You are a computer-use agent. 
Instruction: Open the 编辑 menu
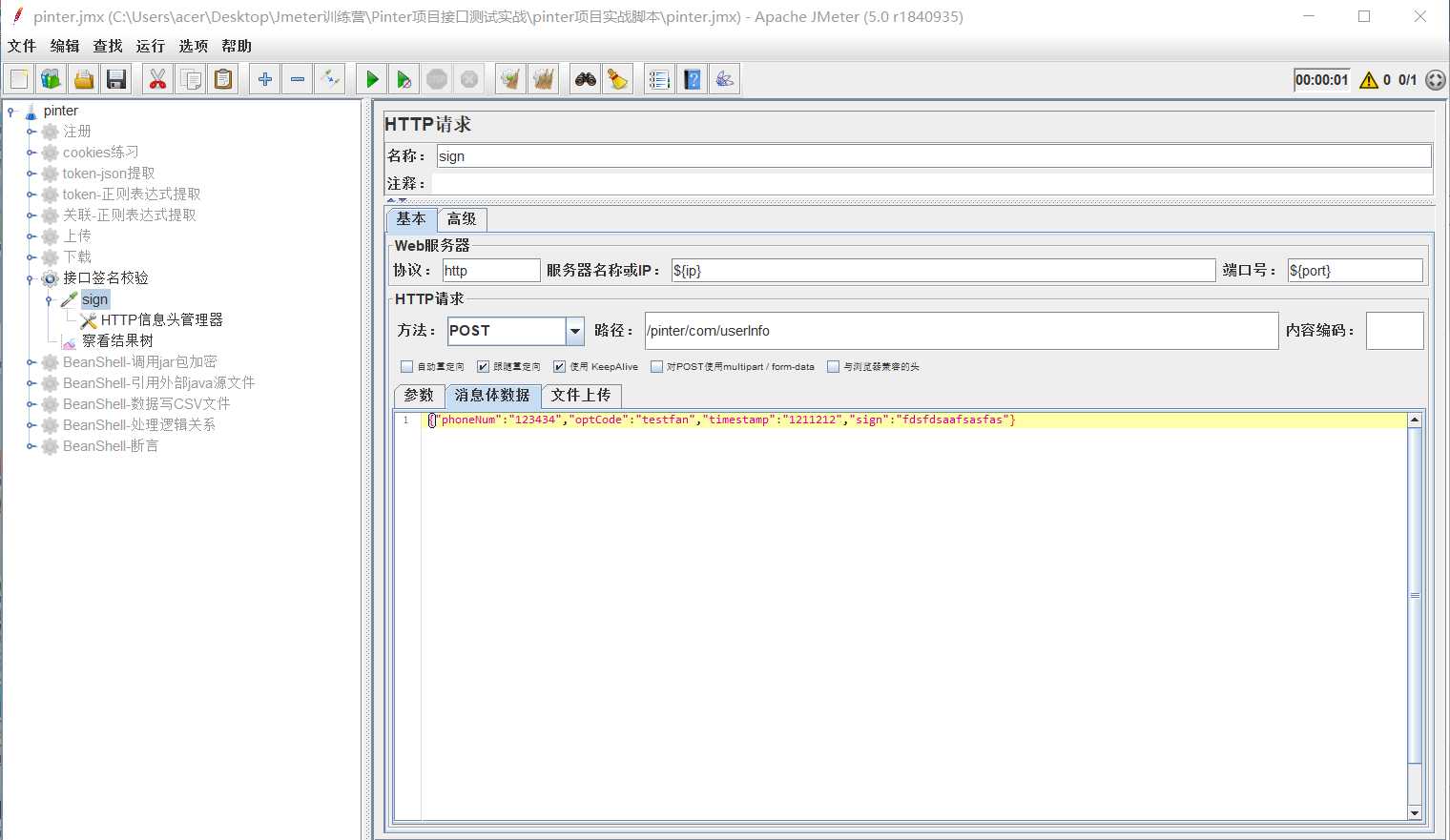[65, 46]
